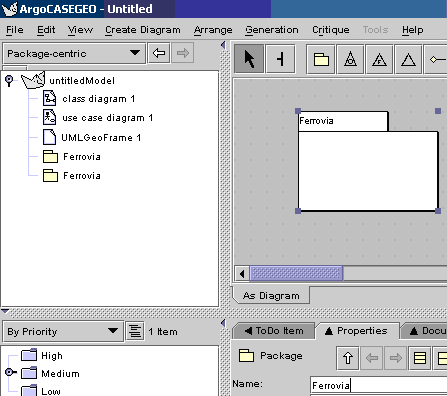Click the navigate back arrow in explorer
The height and width of the screenshot is (396, 447).
(159, 53)
